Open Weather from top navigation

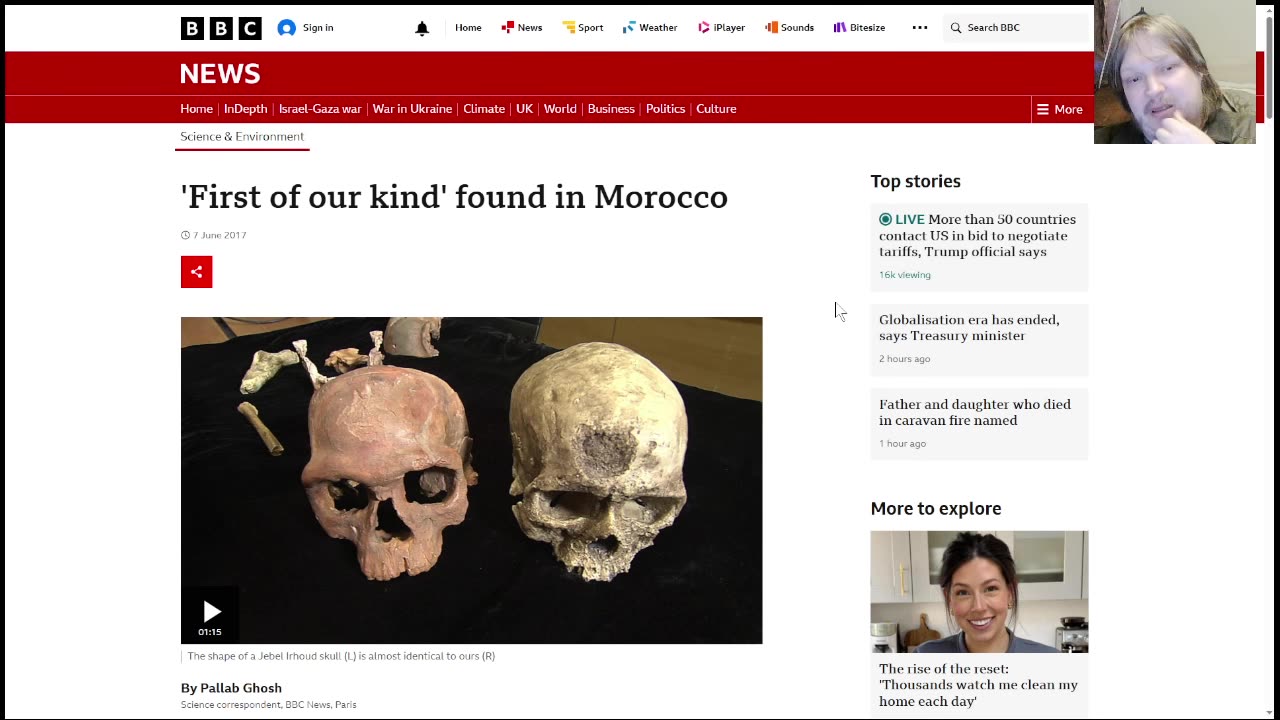(650, 28)
